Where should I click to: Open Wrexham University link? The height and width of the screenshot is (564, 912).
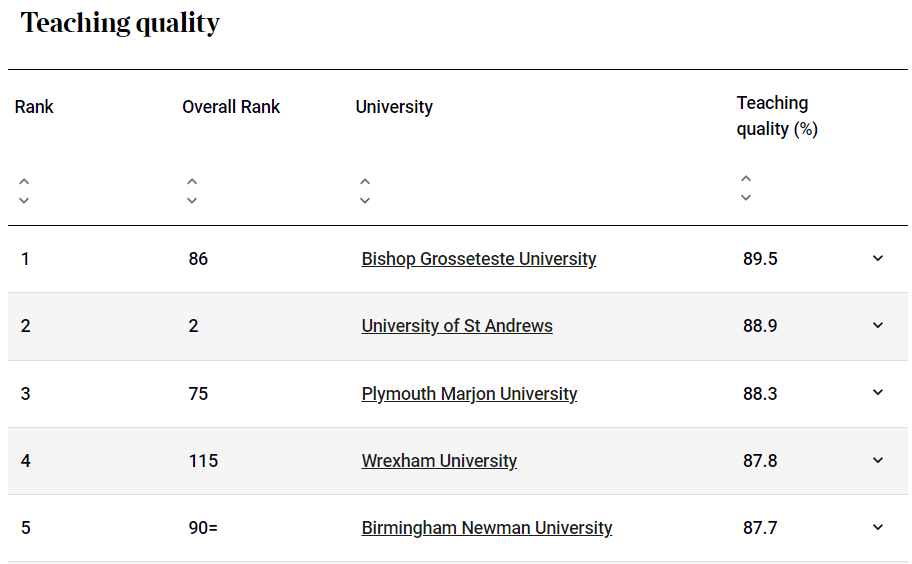coord(439,461)
